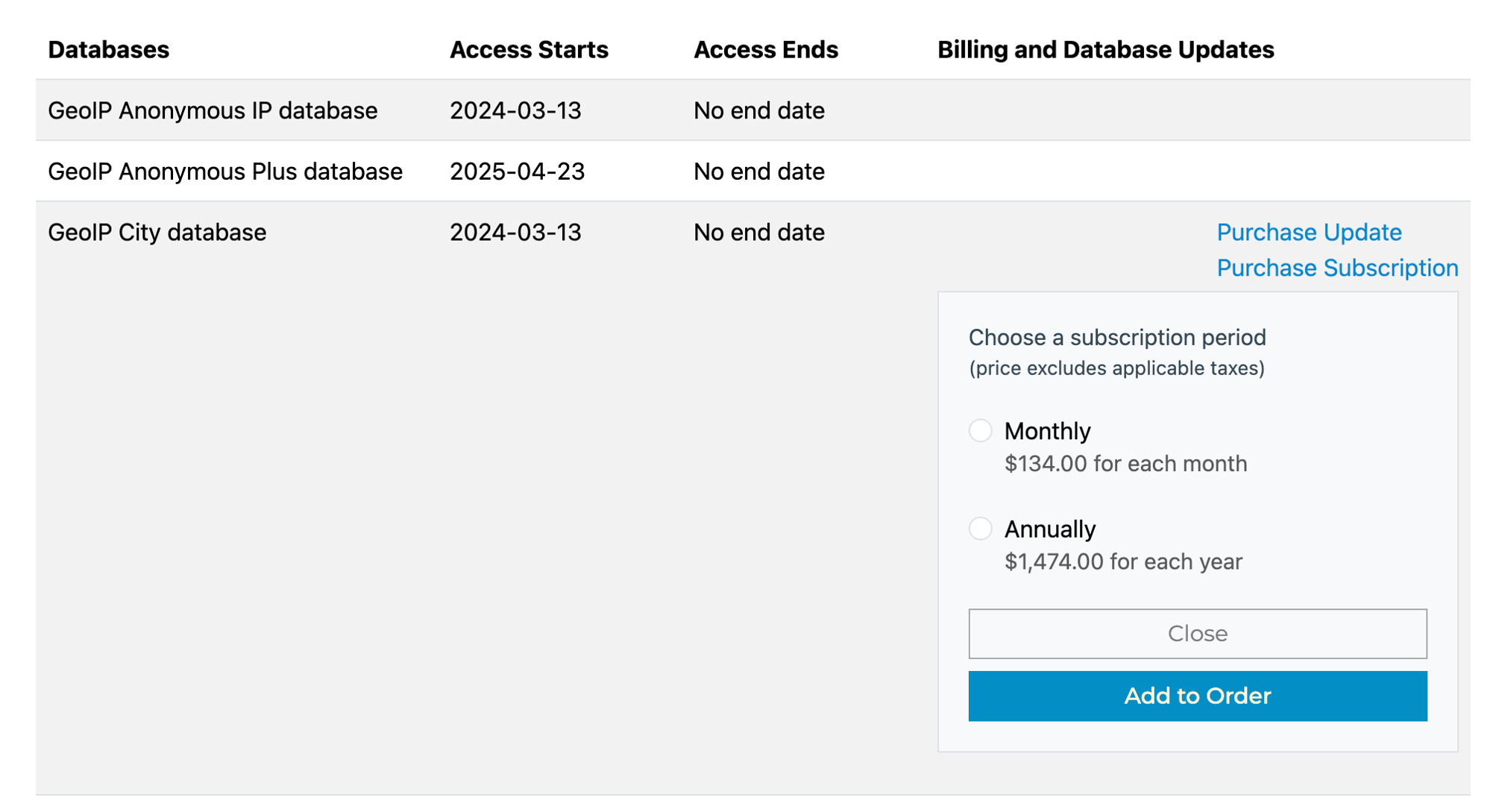Click the Access Ends column header
The width and height of the screenshot is (1499, 812).
[x=766, y=49]
